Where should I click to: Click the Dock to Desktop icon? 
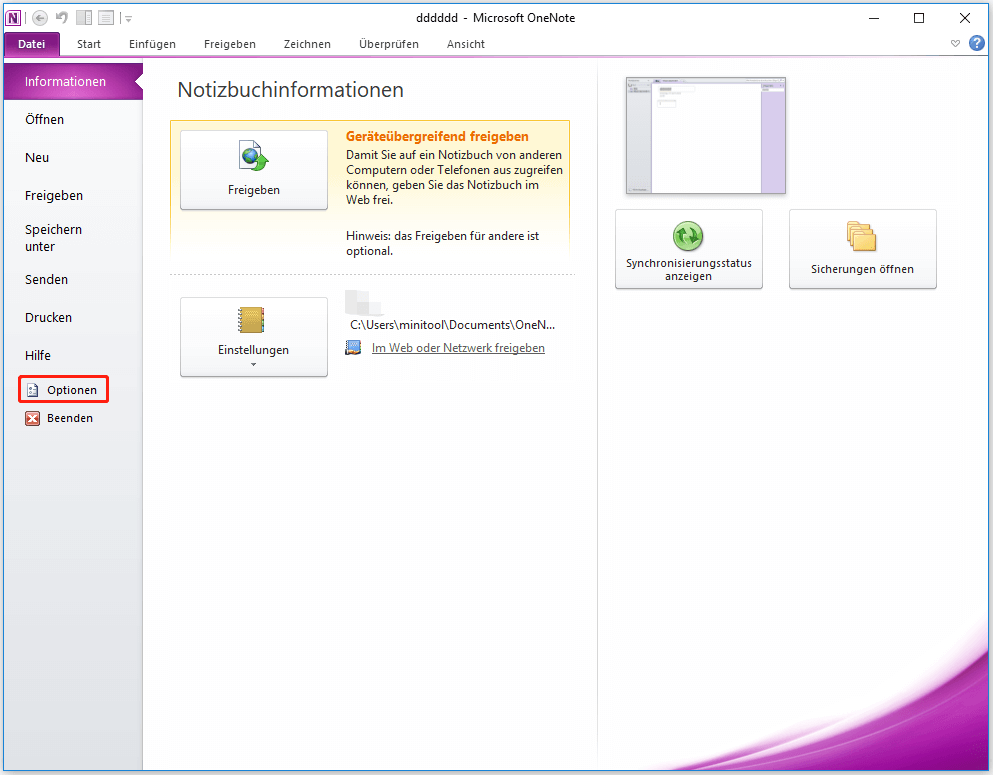coord(84,18)
